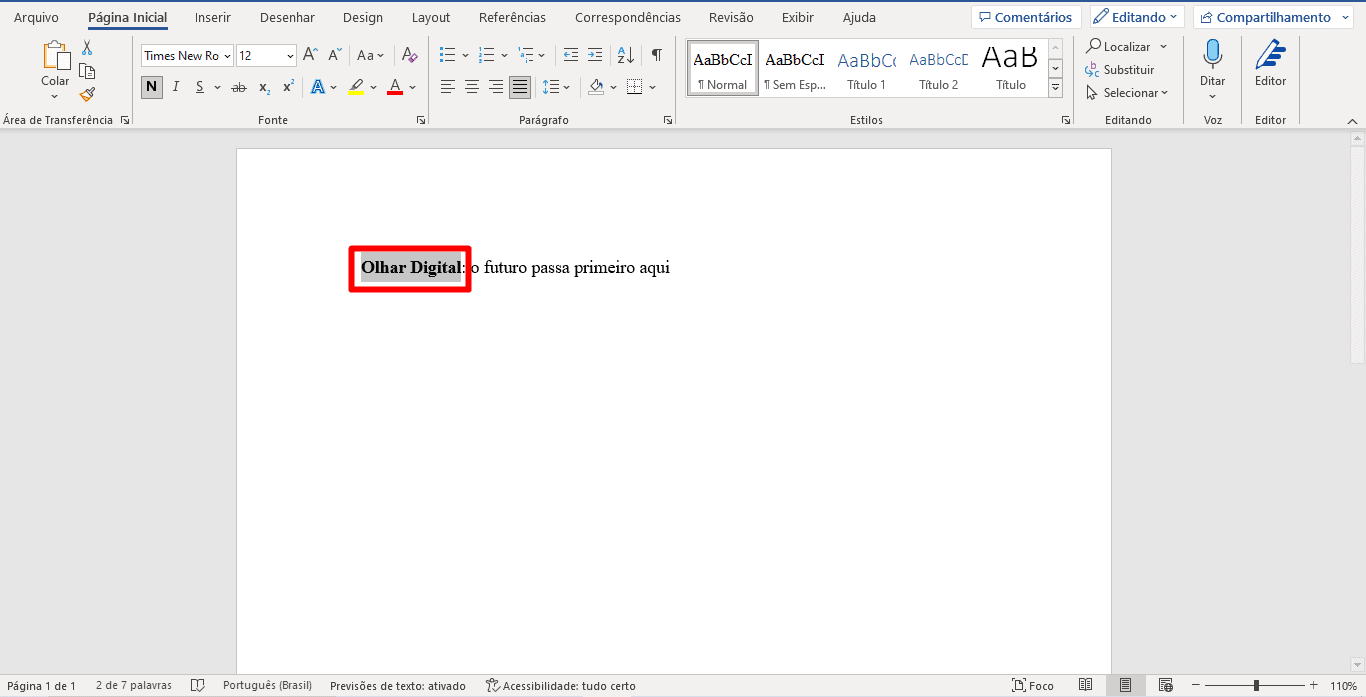Open Arquivo menu
Screen dimensions: 1366x697
(x=36, y=17)
